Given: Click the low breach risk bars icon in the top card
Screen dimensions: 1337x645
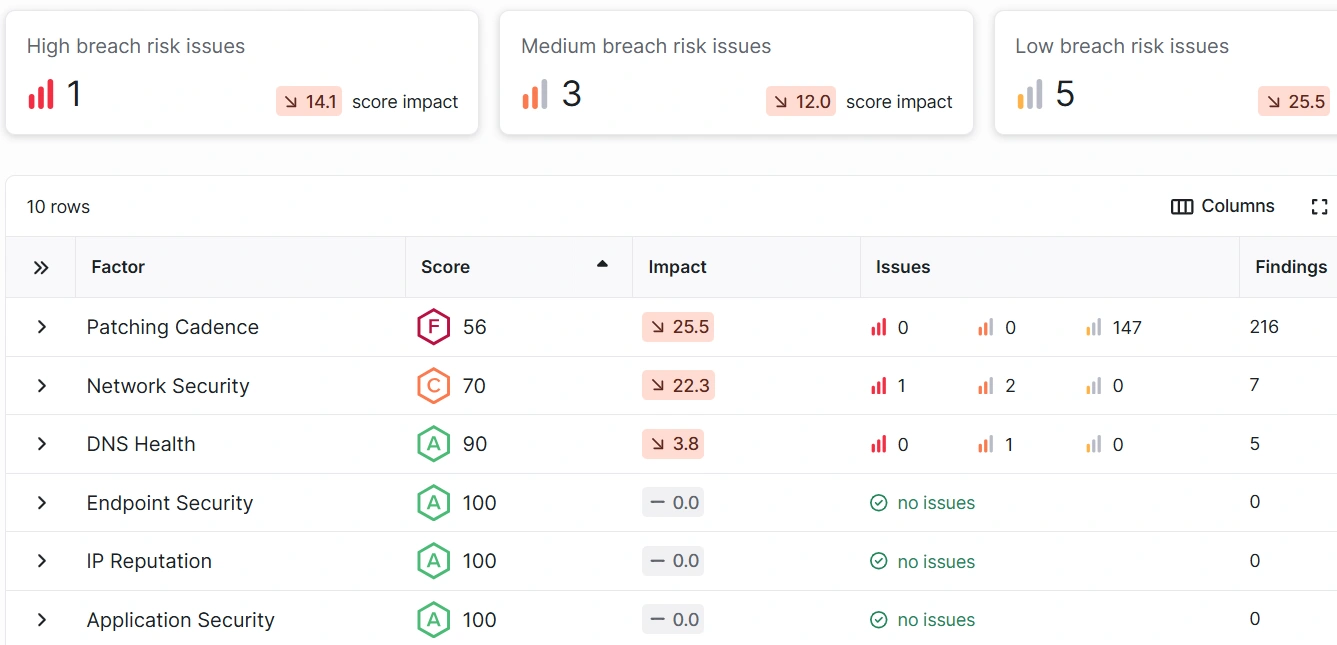Looking at the screenshot, I should [x=1029, y=94].
